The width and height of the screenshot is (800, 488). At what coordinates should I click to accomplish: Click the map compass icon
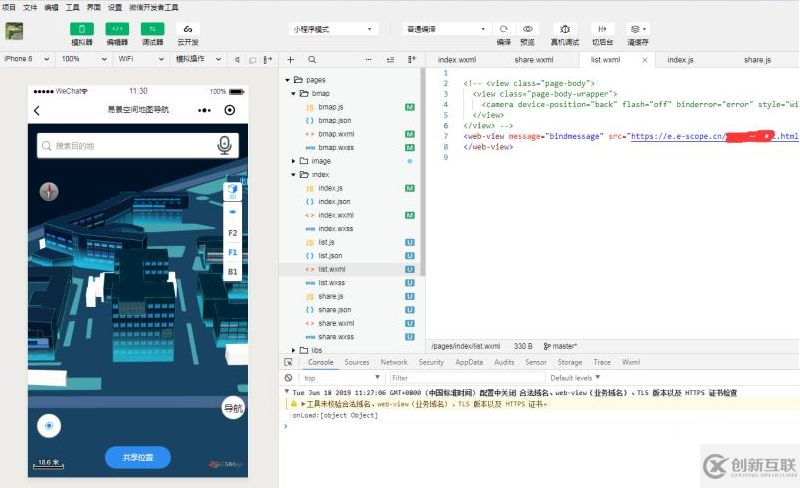[49, 191]
